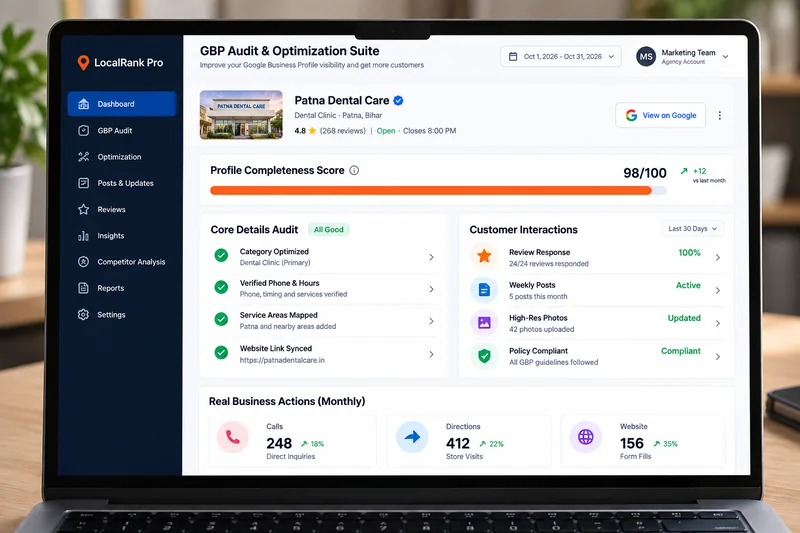Click the Dashboard home icon
The image size is (800, 533).
pyautogui.click(x=84, y=104)
